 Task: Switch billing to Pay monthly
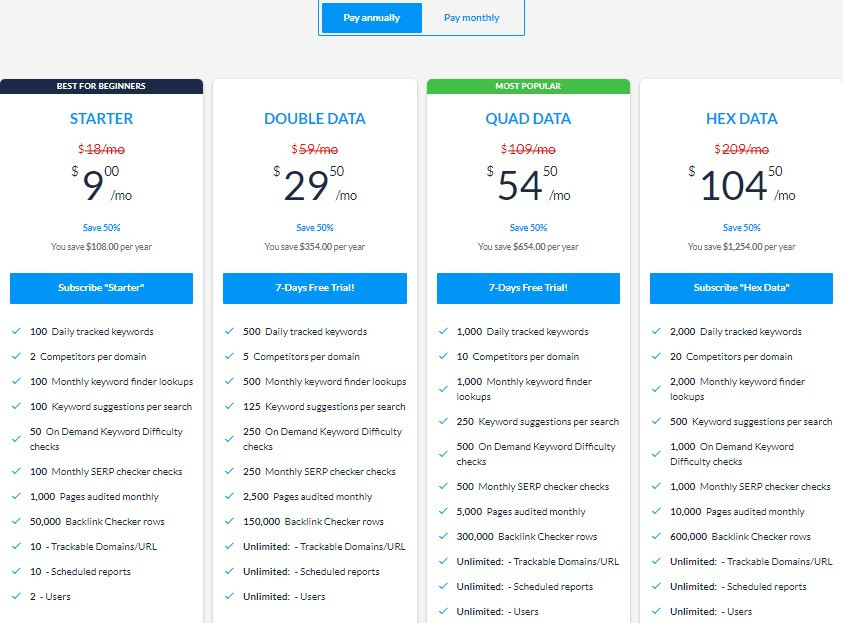coord(471,18)
